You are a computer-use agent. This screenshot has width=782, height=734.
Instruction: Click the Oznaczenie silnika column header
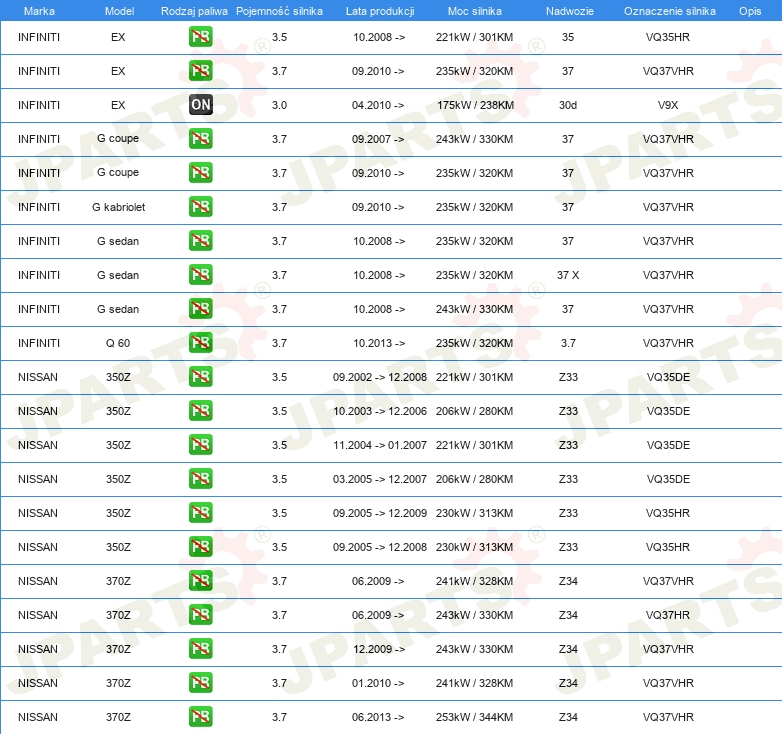[x=669, y=11]
